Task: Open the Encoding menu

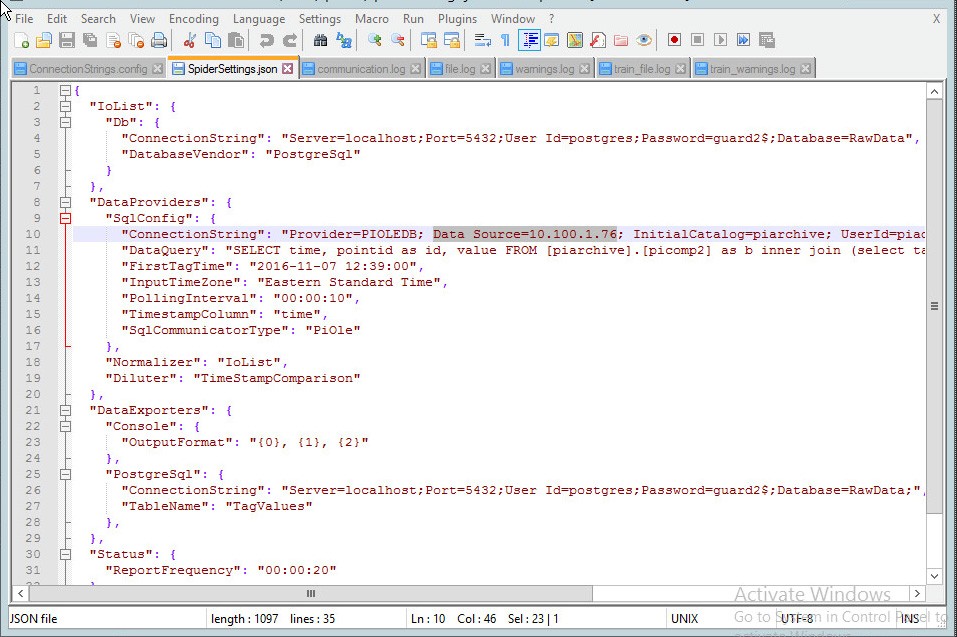Action: (193, 18)
